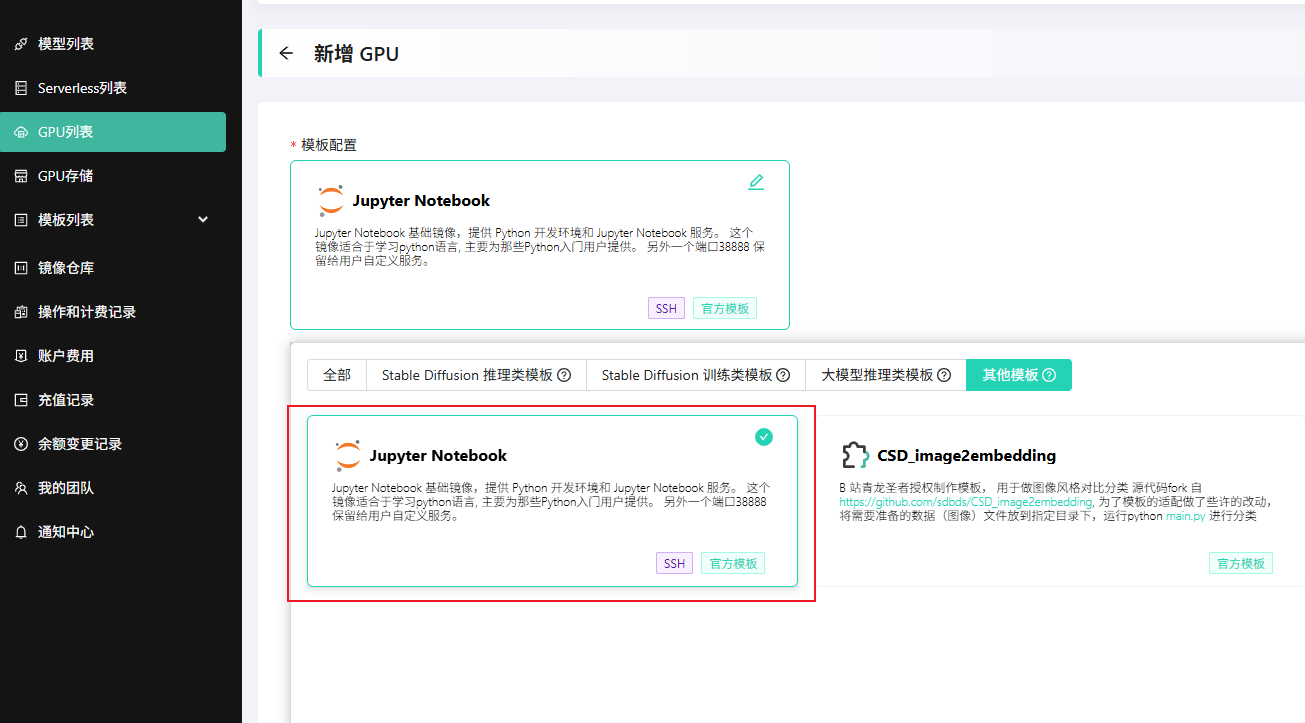Click the edit pencil icon on template card
The width and height of the screenshot is (1305, 723).
pos(756,182)
